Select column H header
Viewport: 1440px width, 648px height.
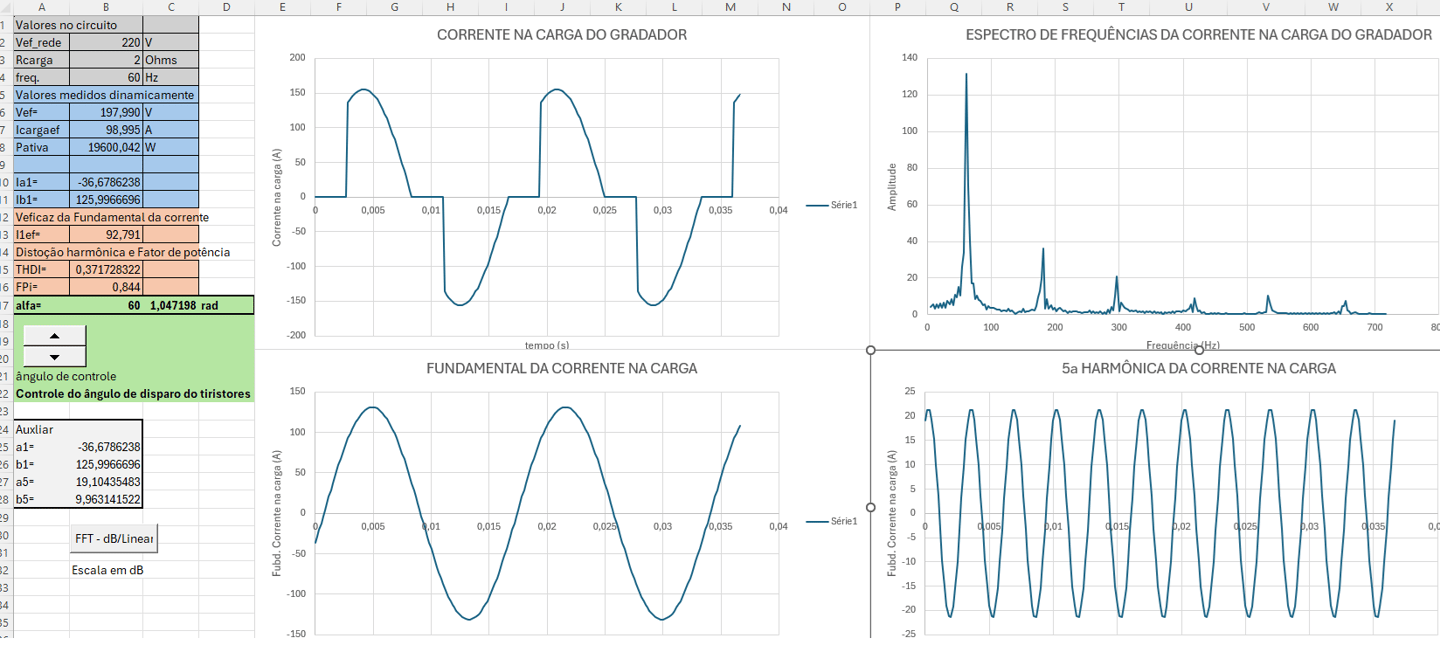pyautogui.click(x=450, y=8)
